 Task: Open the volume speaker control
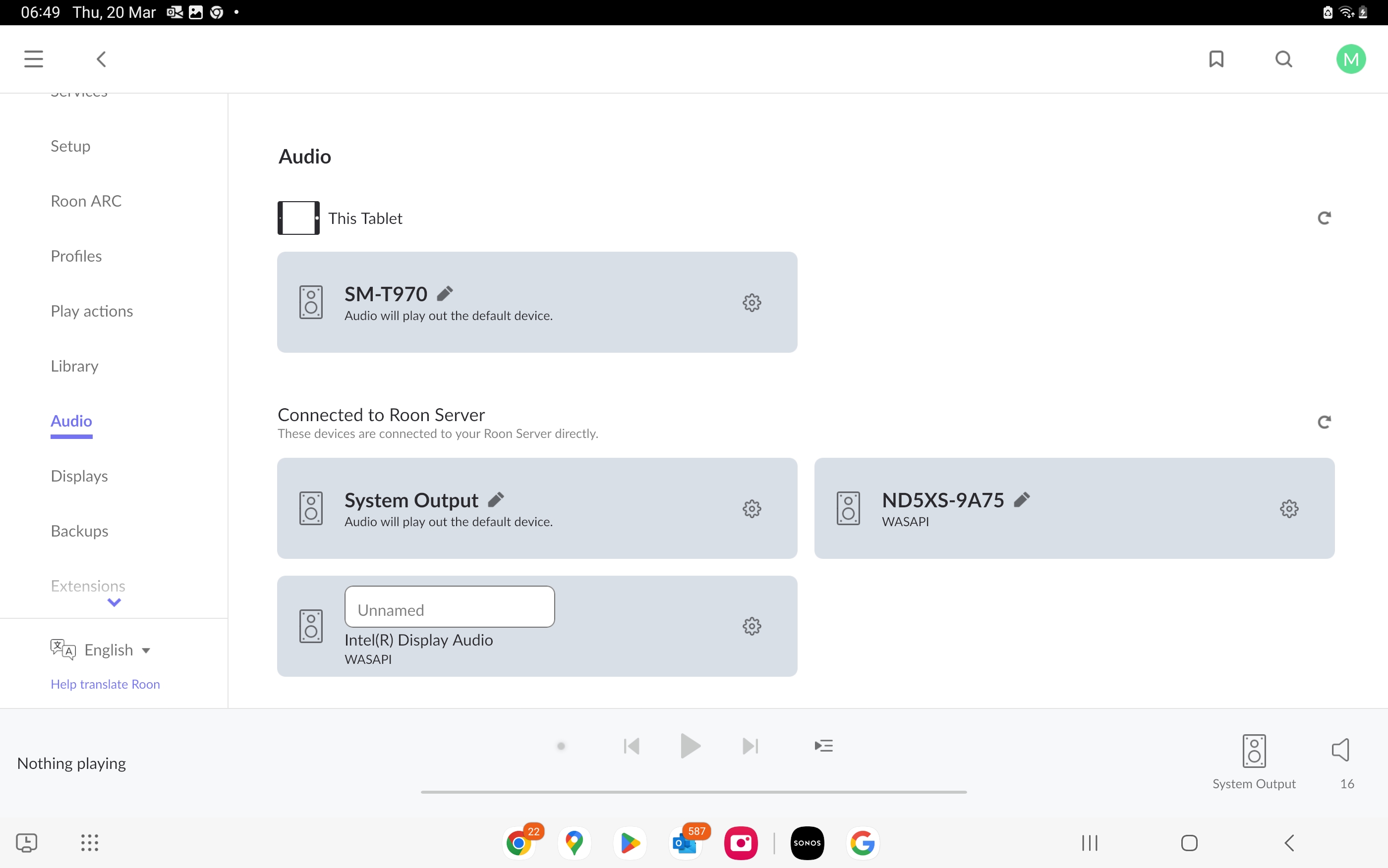click(x=1340, y=750)
